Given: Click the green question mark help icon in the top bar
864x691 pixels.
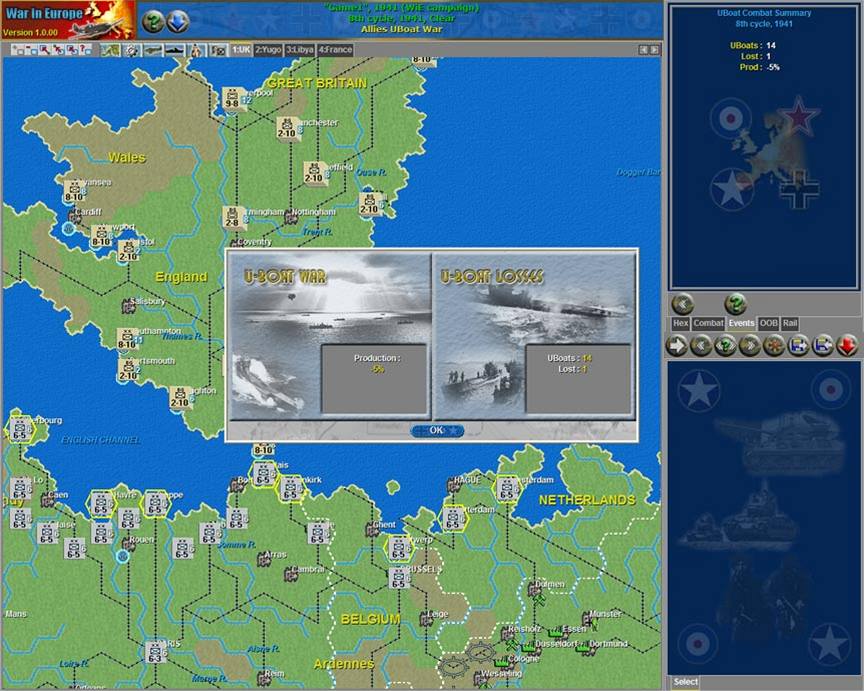Looking at the screenshot, I should click(153, 21).
